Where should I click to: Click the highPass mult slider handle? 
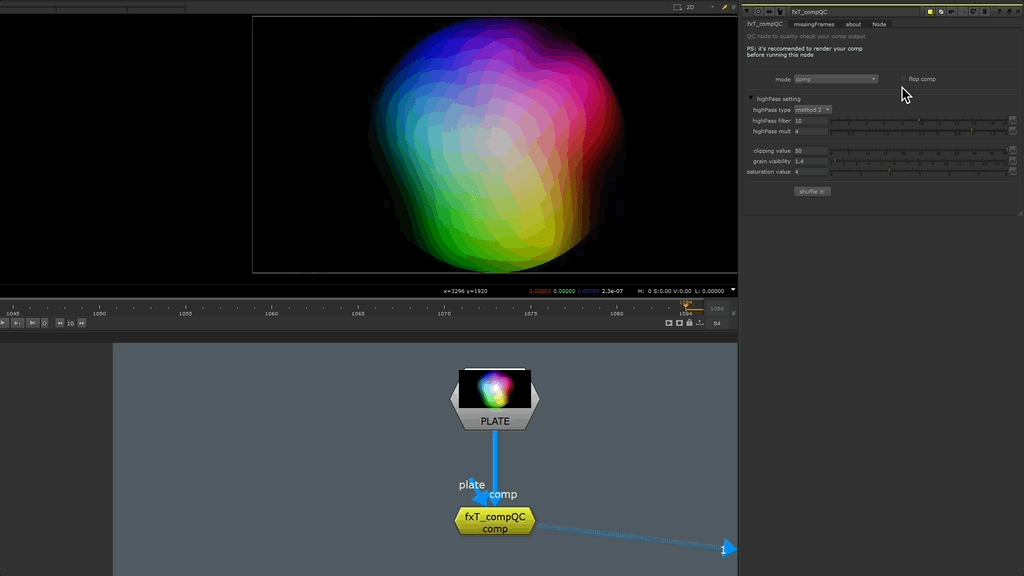tap(972, 131)
